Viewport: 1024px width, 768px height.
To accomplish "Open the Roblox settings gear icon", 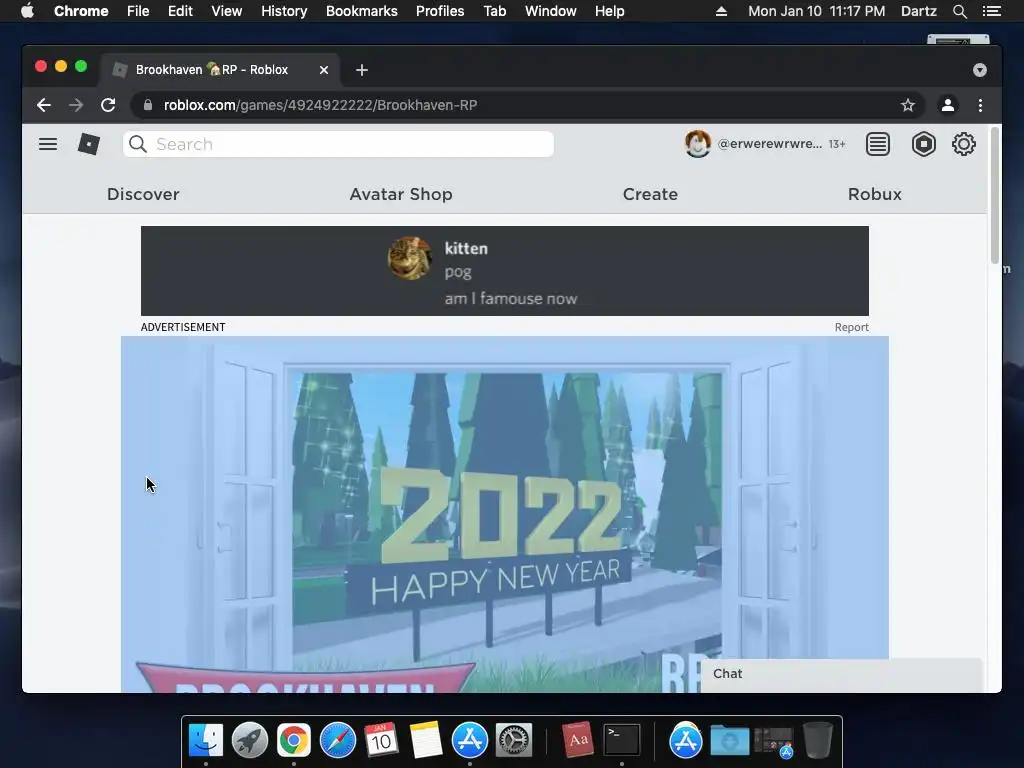I will 963,144.
